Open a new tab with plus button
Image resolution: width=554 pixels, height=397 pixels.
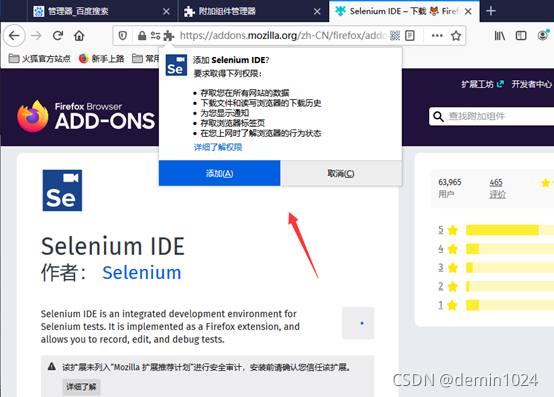coord(490,11)
